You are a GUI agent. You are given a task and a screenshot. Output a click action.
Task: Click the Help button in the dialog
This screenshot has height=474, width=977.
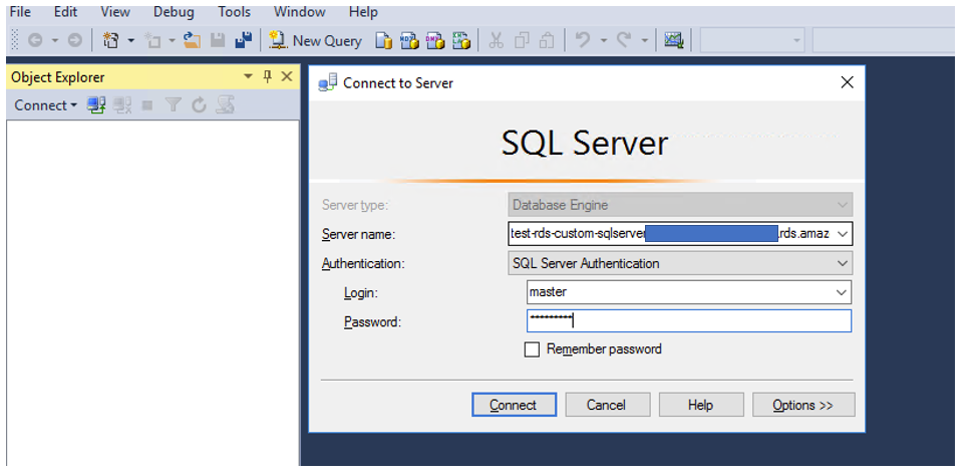(701, 405)
